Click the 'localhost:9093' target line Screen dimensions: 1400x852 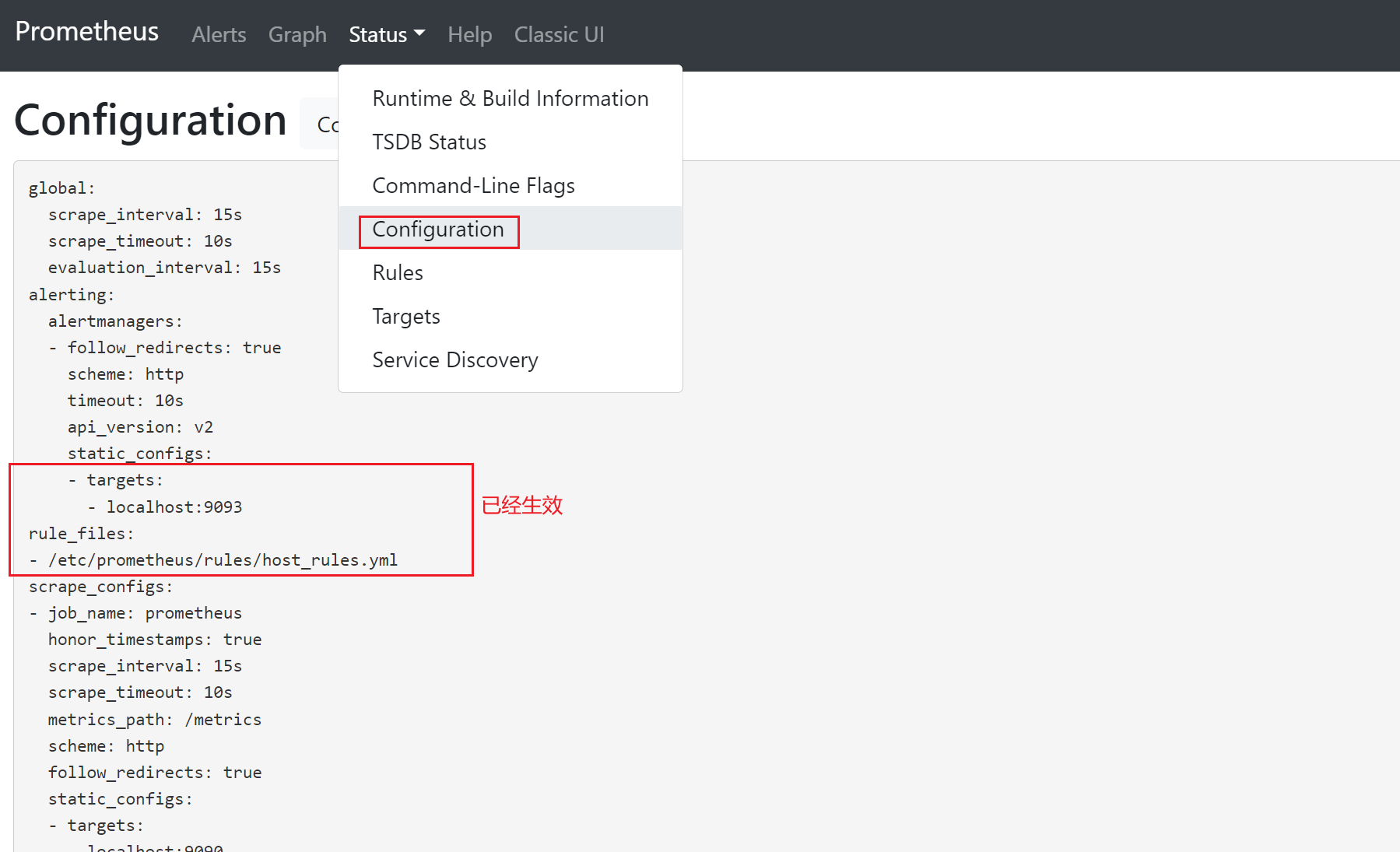tap(165, 507)
